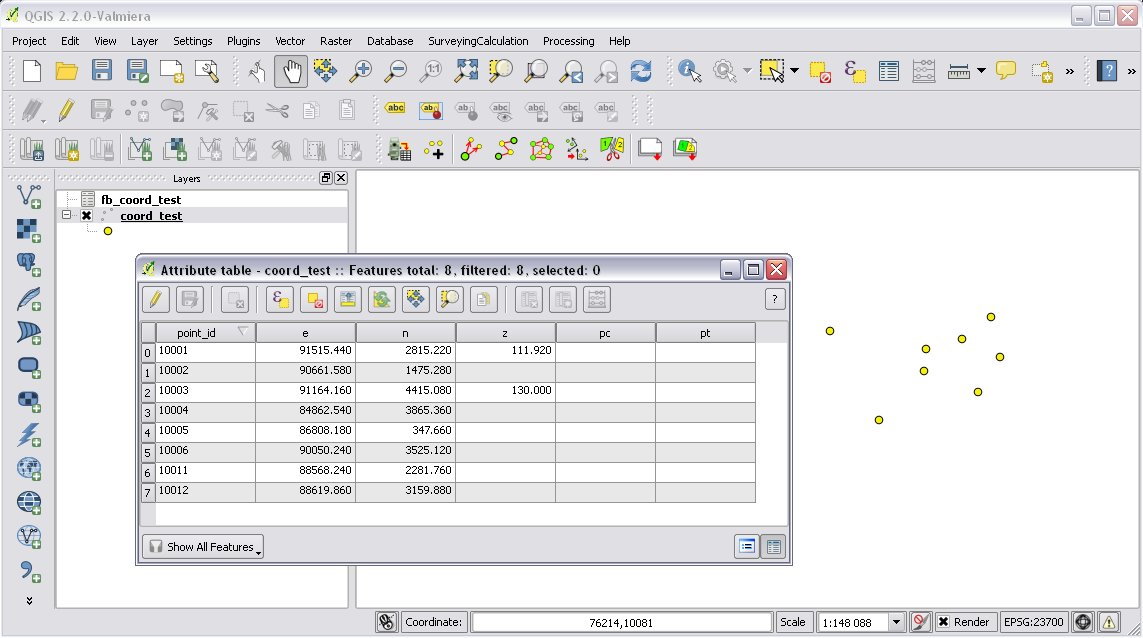Click Open Field Calculator in attribute table

pyautogui.click(x=597, y=299)
